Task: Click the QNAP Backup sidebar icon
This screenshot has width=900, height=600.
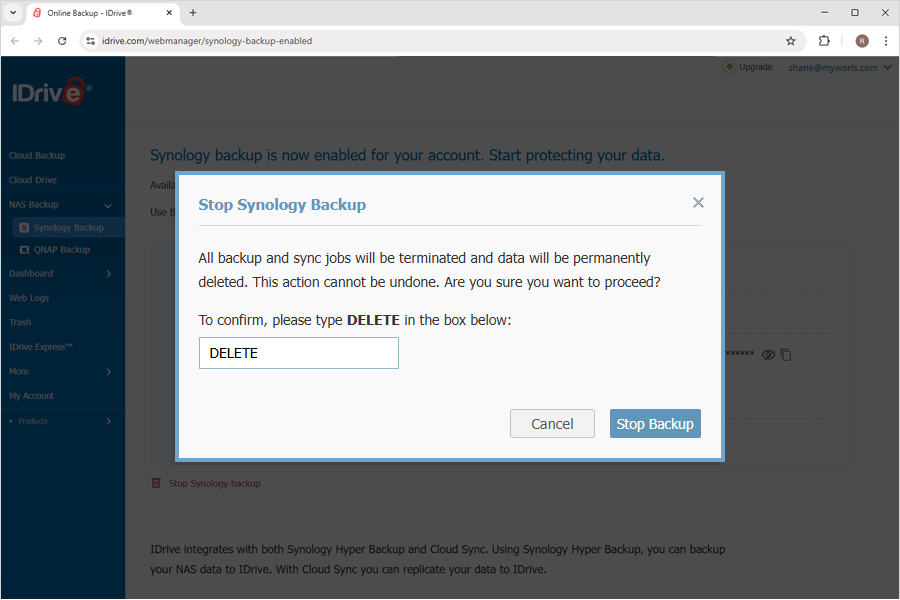Action: (24, 250)
